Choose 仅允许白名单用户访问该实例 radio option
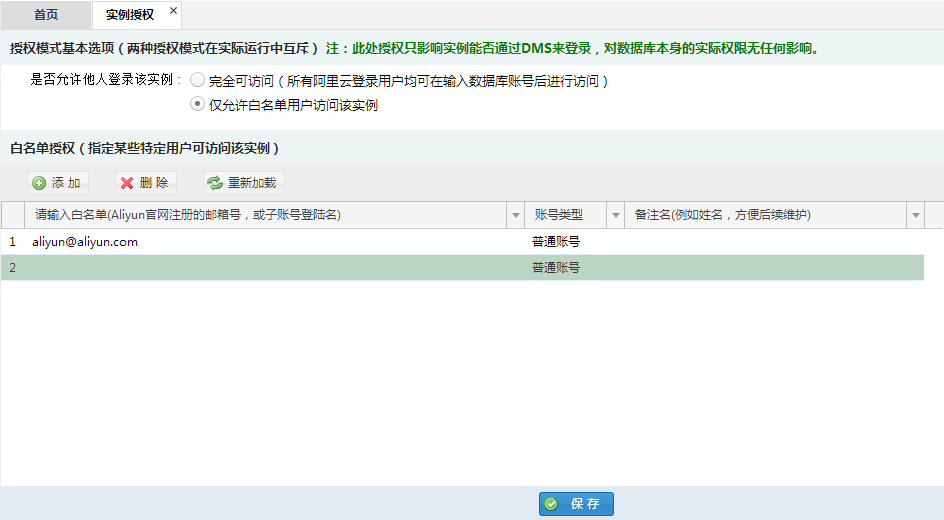Screen dimensions: 944x520 (197, 104)
